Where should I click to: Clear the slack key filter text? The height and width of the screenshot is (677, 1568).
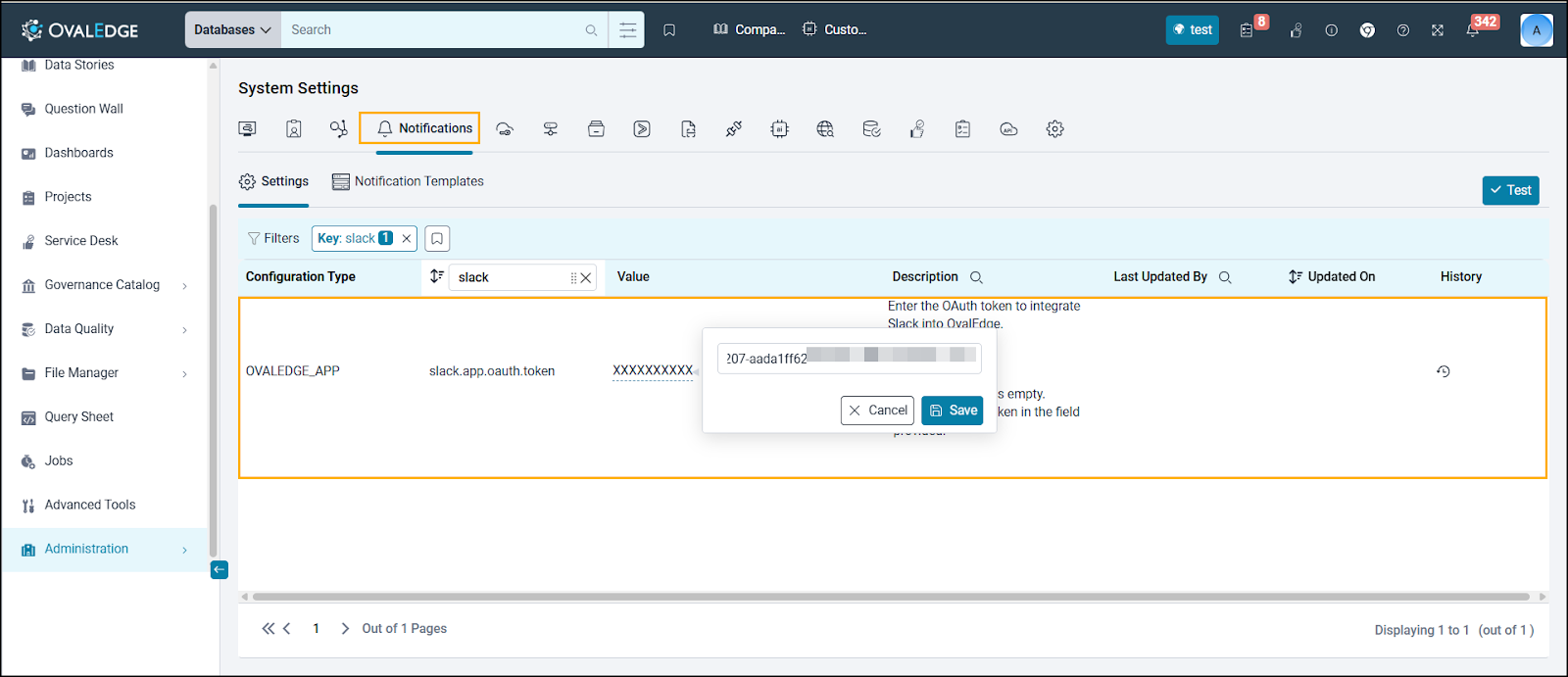(x=586, y=278)
